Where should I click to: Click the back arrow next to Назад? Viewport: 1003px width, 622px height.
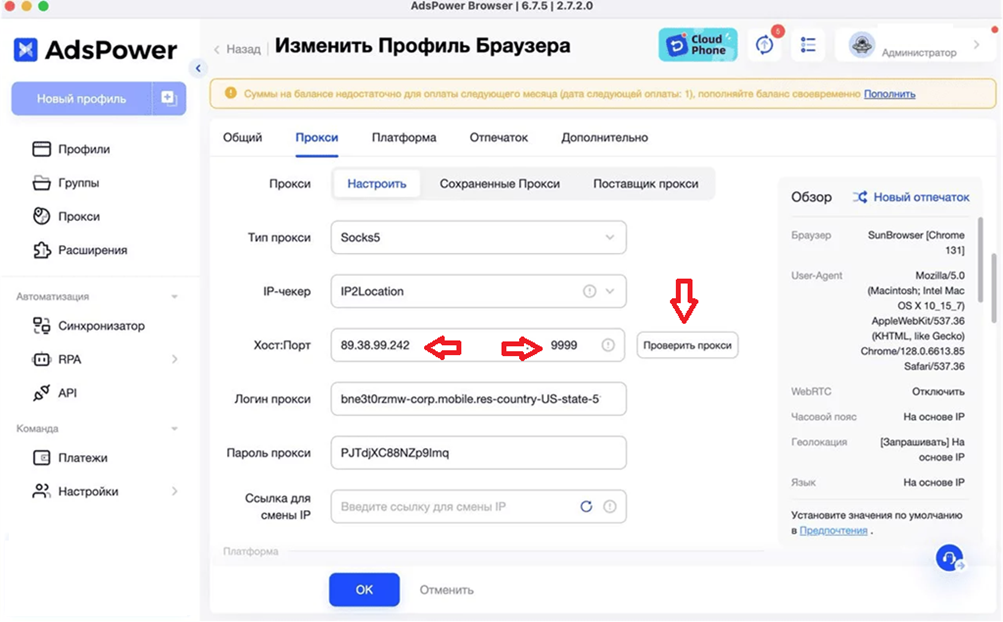(x=217, y=49)
